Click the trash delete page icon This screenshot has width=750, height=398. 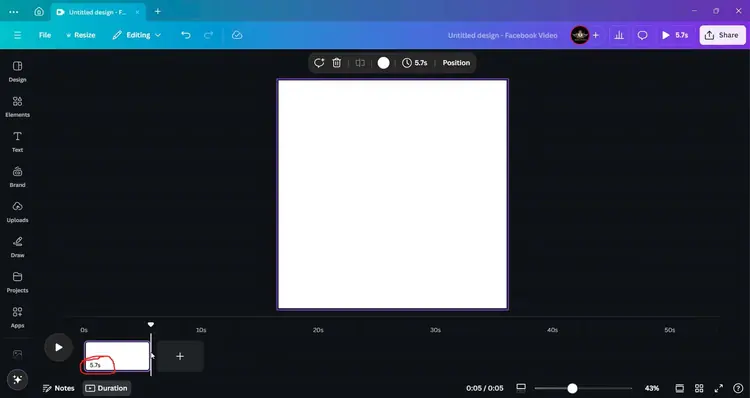337,63
